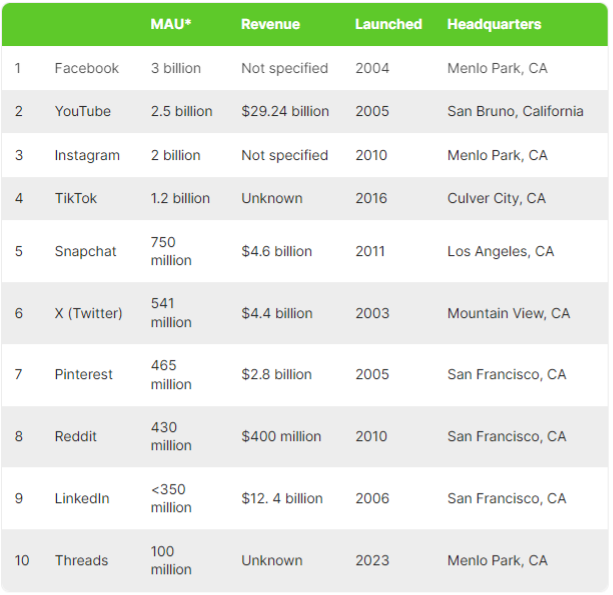
Task: Click YouTube's $29.24 billion revenue cell
Action: pos(285,111)
